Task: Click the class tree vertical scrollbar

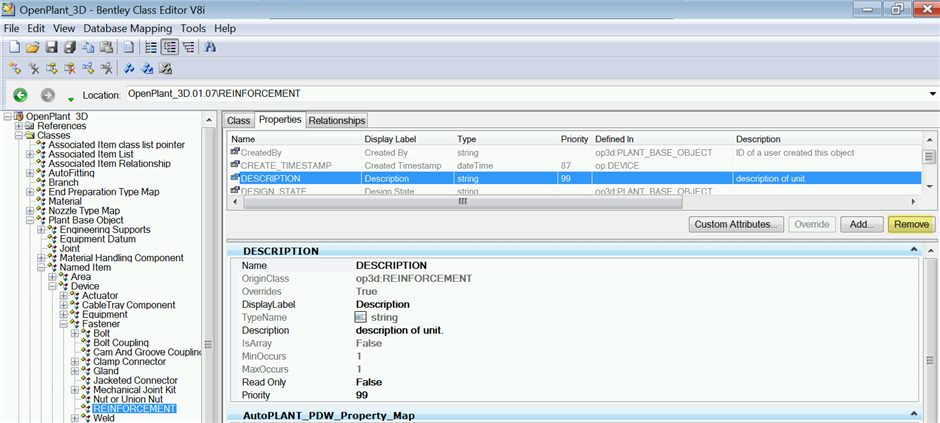Action: (x=208, y=345)
